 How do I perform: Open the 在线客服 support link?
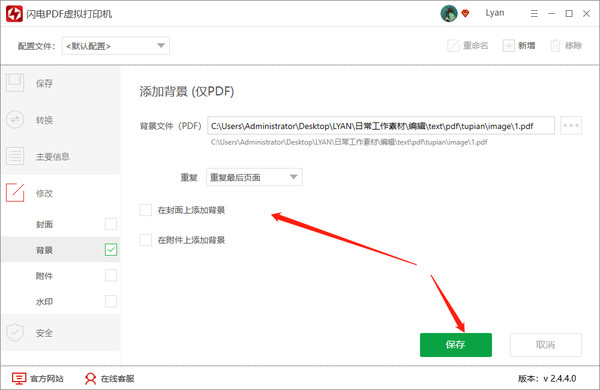[117, 379]
